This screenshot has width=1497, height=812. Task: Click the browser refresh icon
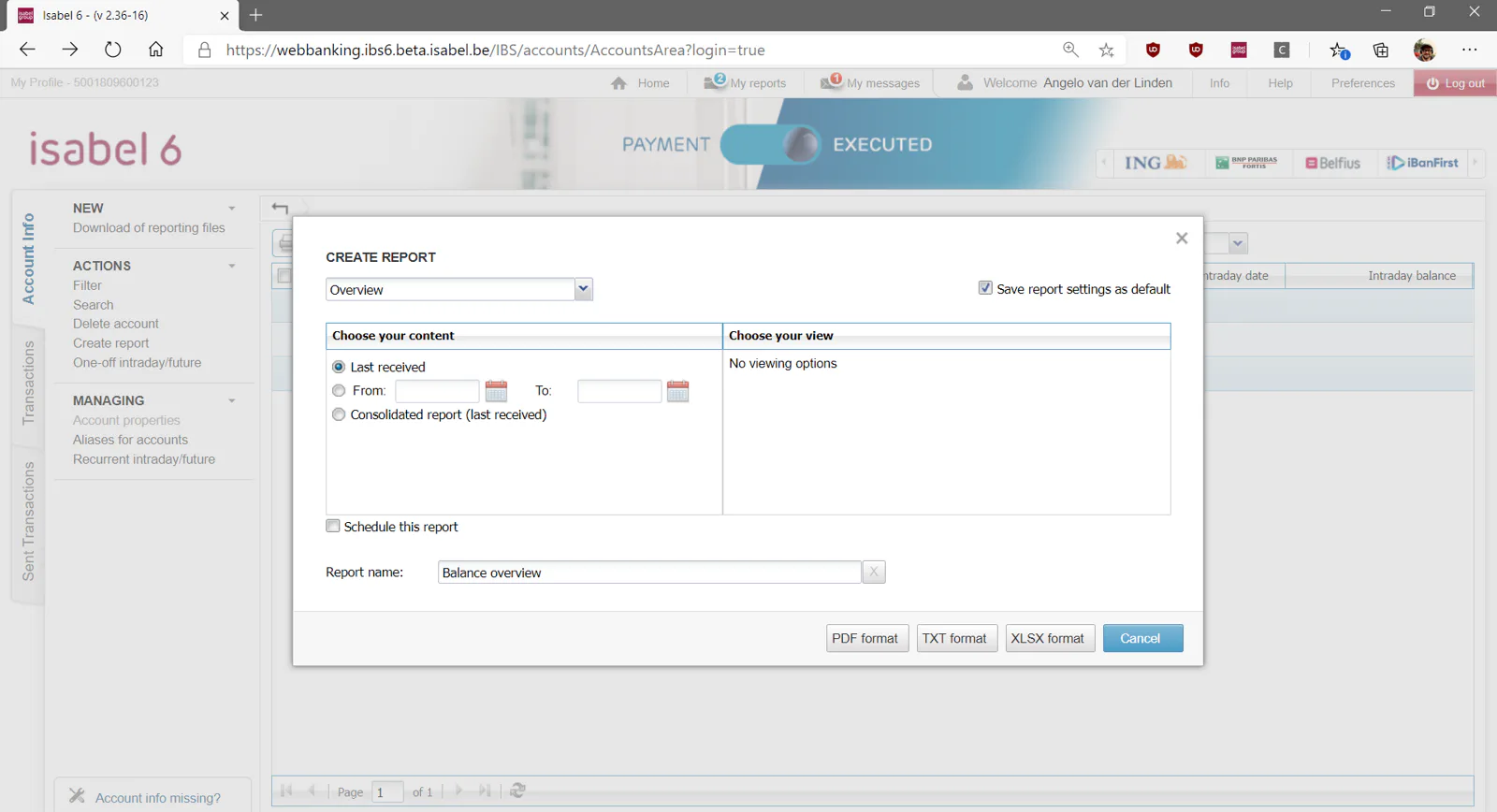click(x=113, y=50)
